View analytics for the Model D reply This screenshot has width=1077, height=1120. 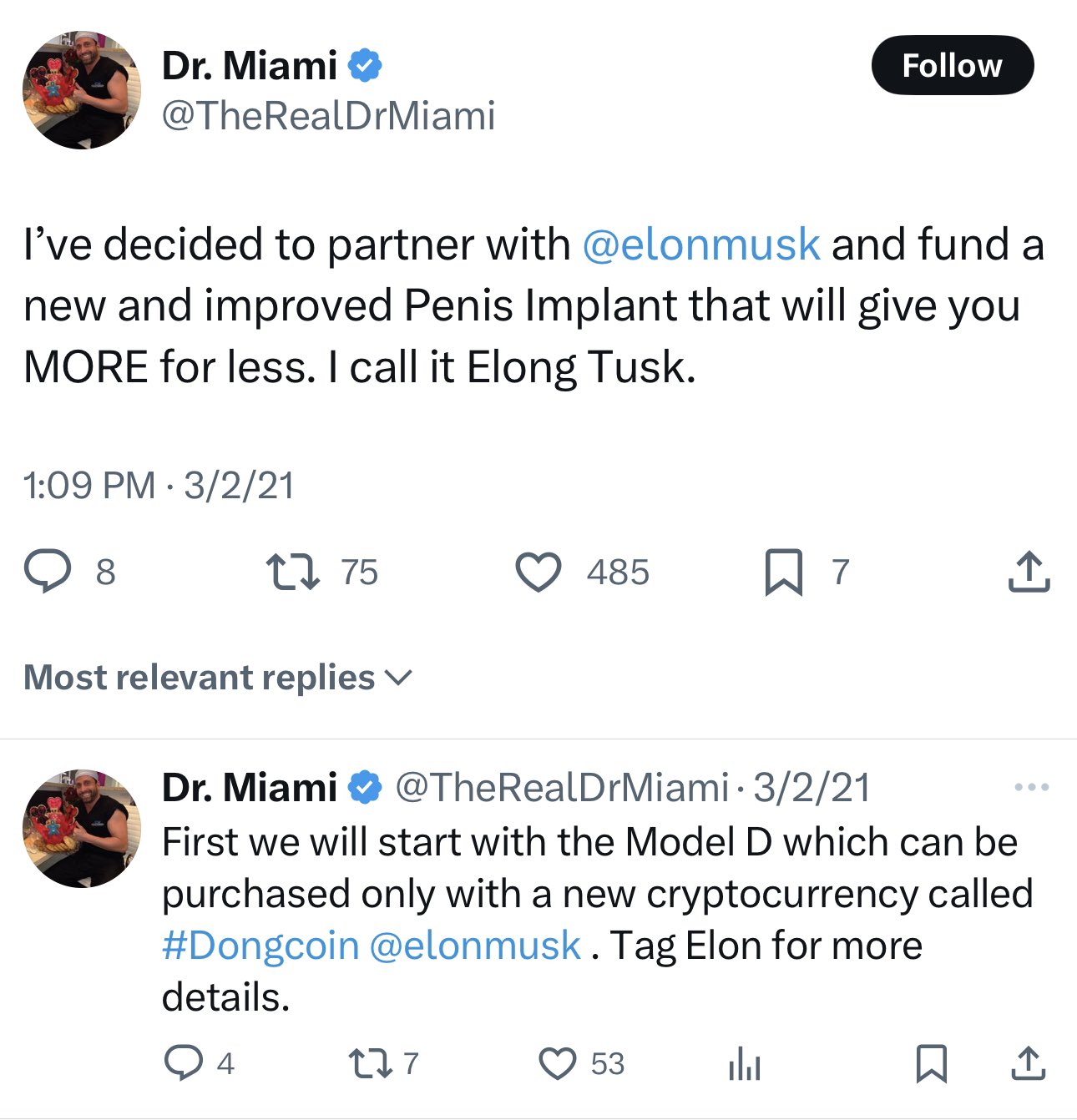click(x=744, y=1065)
